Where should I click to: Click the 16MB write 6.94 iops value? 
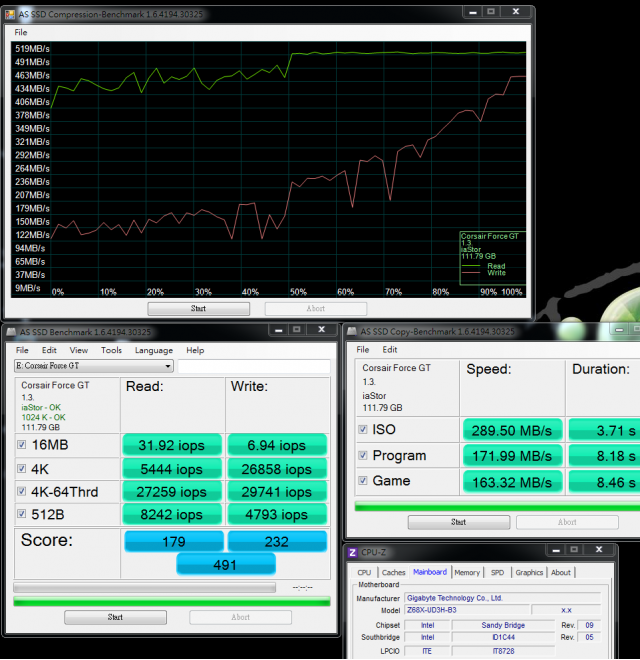(277, 445)
